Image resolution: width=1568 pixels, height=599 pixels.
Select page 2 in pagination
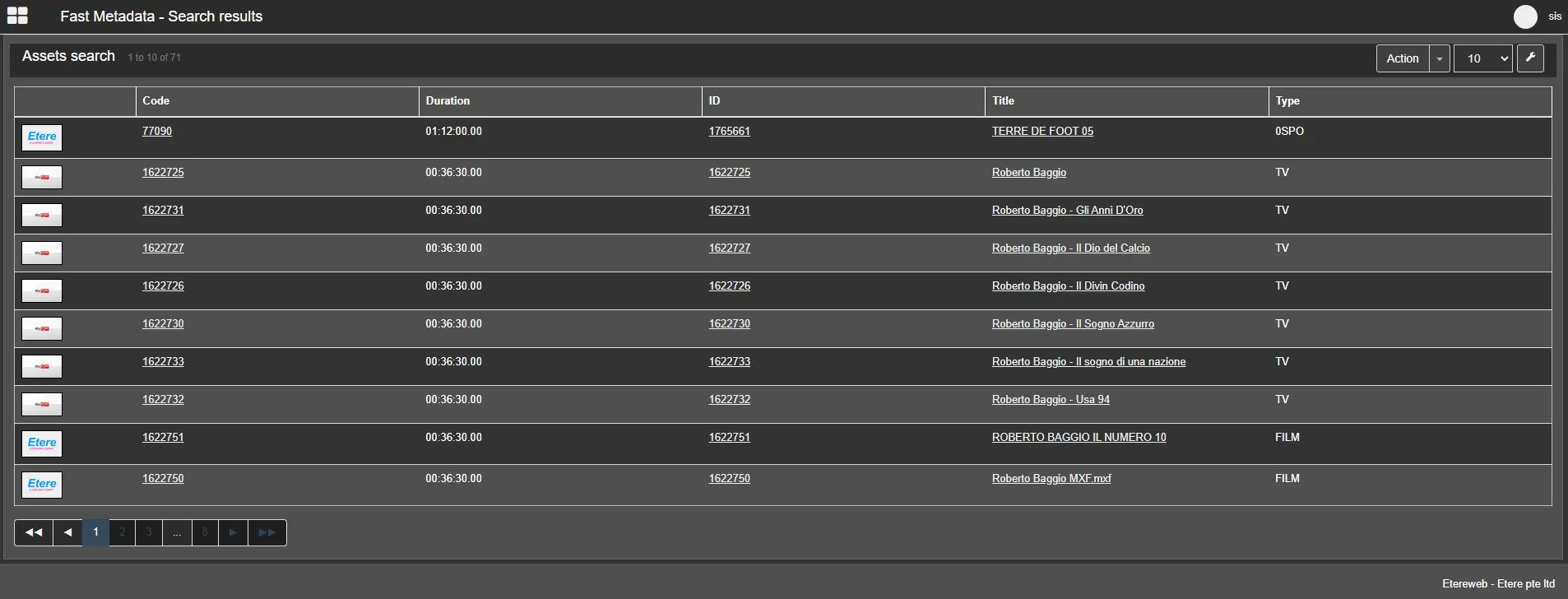pyautogui.click(x=123, y=532)
